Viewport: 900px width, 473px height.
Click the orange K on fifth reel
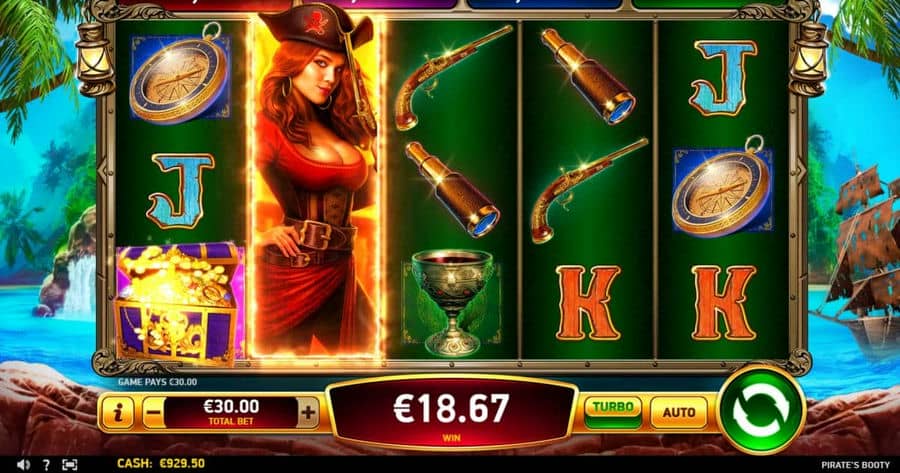[723, 303]
